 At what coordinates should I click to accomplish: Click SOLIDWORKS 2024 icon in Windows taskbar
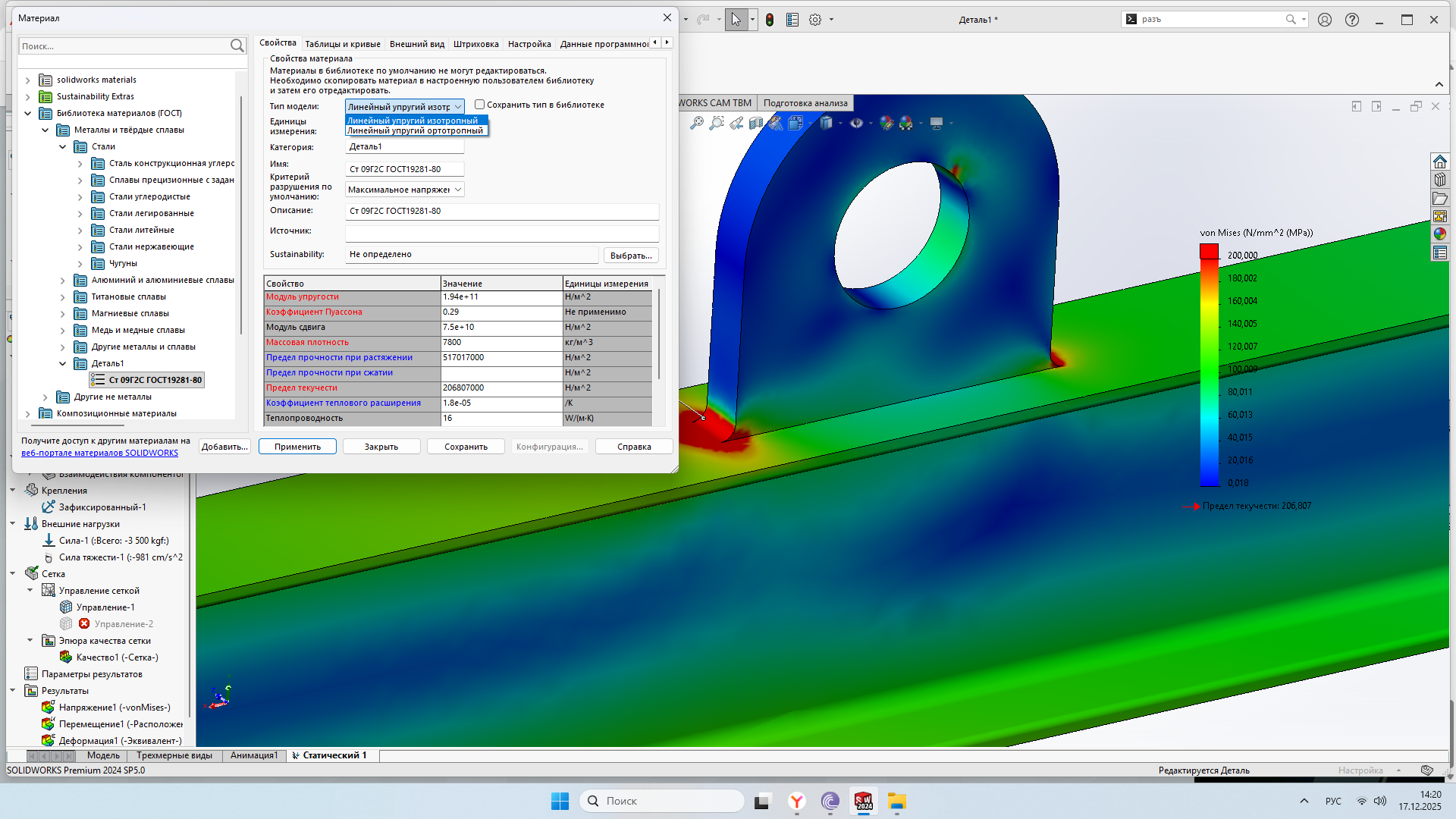click(863, 802)
